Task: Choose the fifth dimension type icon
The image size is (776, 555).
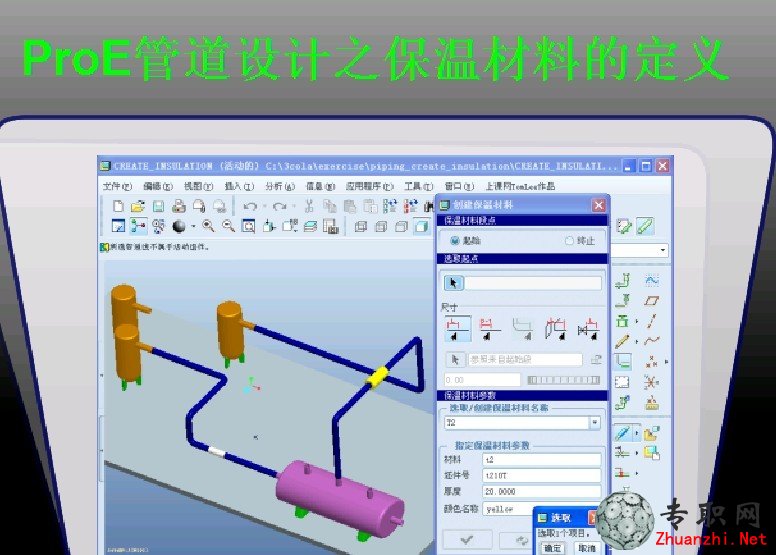Action: pyautogui.click(x=588, y=328)
